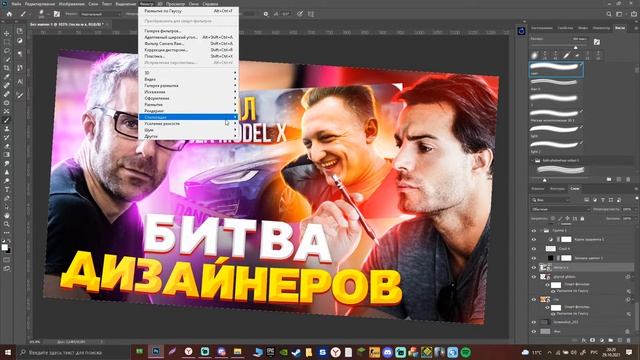Select the Clone Stamp tool
This screenshot has width=640, height=360.
[x=7, y=129]
